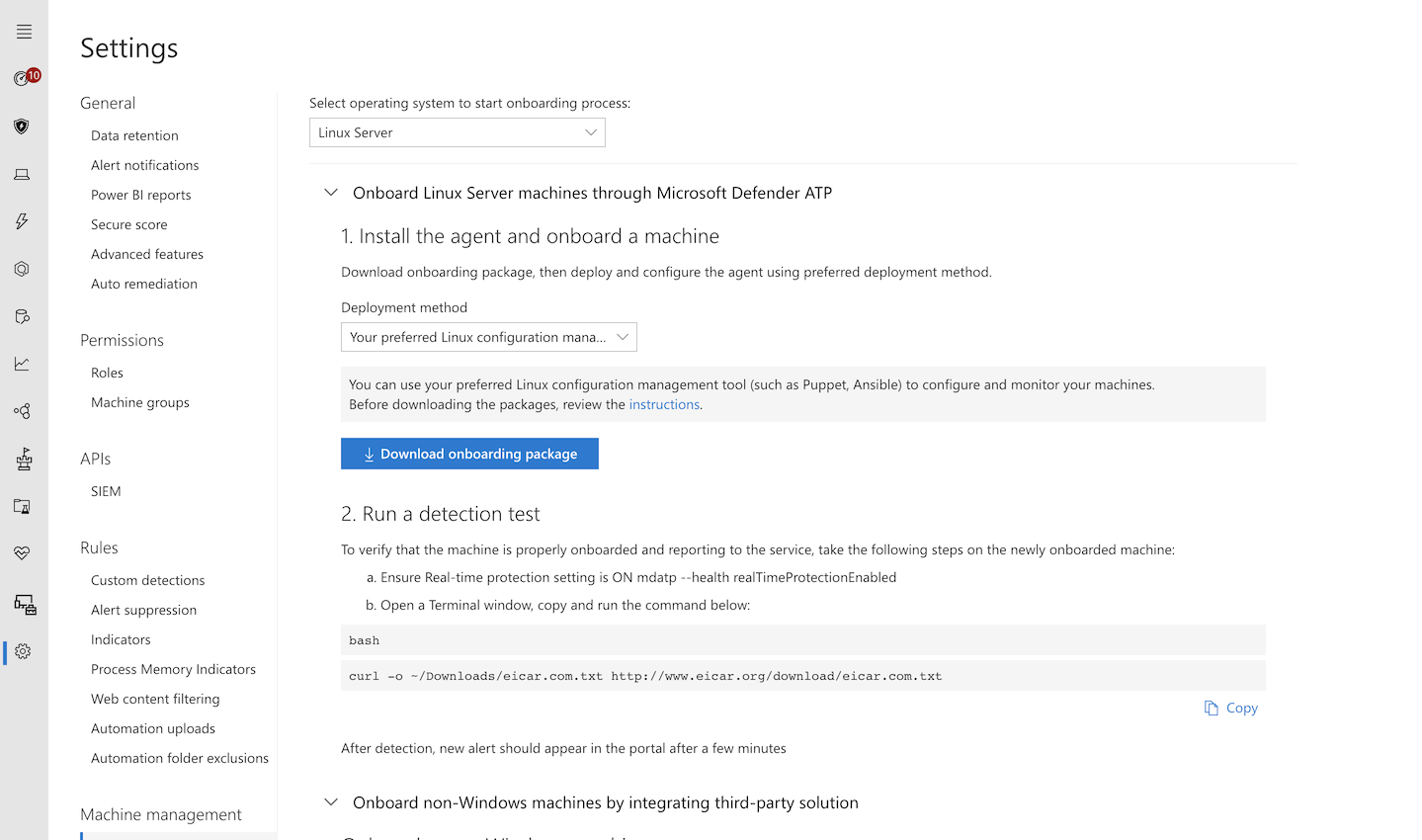
Task: Open the hamburger navigation menu
Action: point(24,32)
